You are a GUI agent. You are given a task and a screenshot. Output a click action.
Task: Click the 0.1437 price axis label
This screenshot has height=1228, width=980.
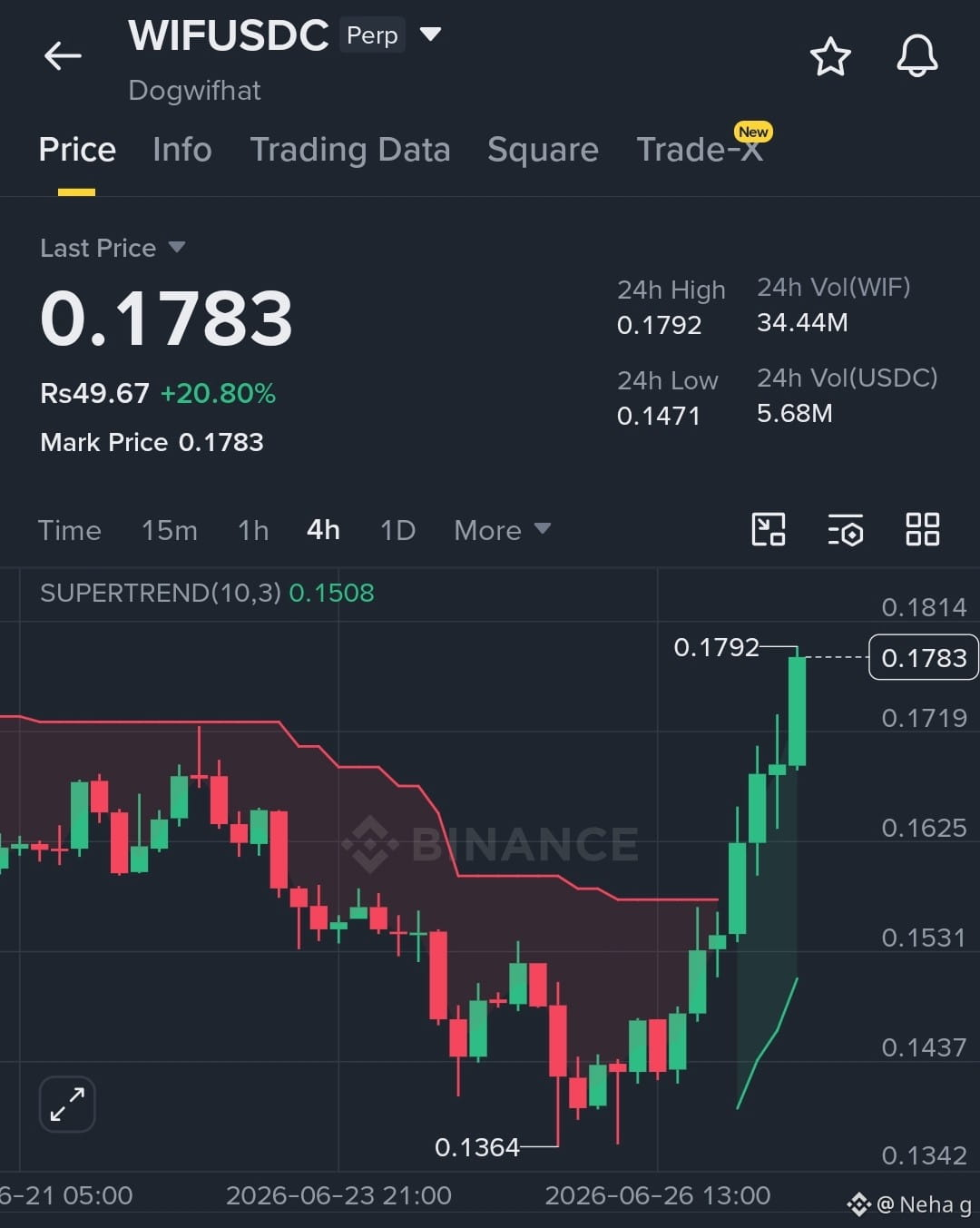(924, 1047)
